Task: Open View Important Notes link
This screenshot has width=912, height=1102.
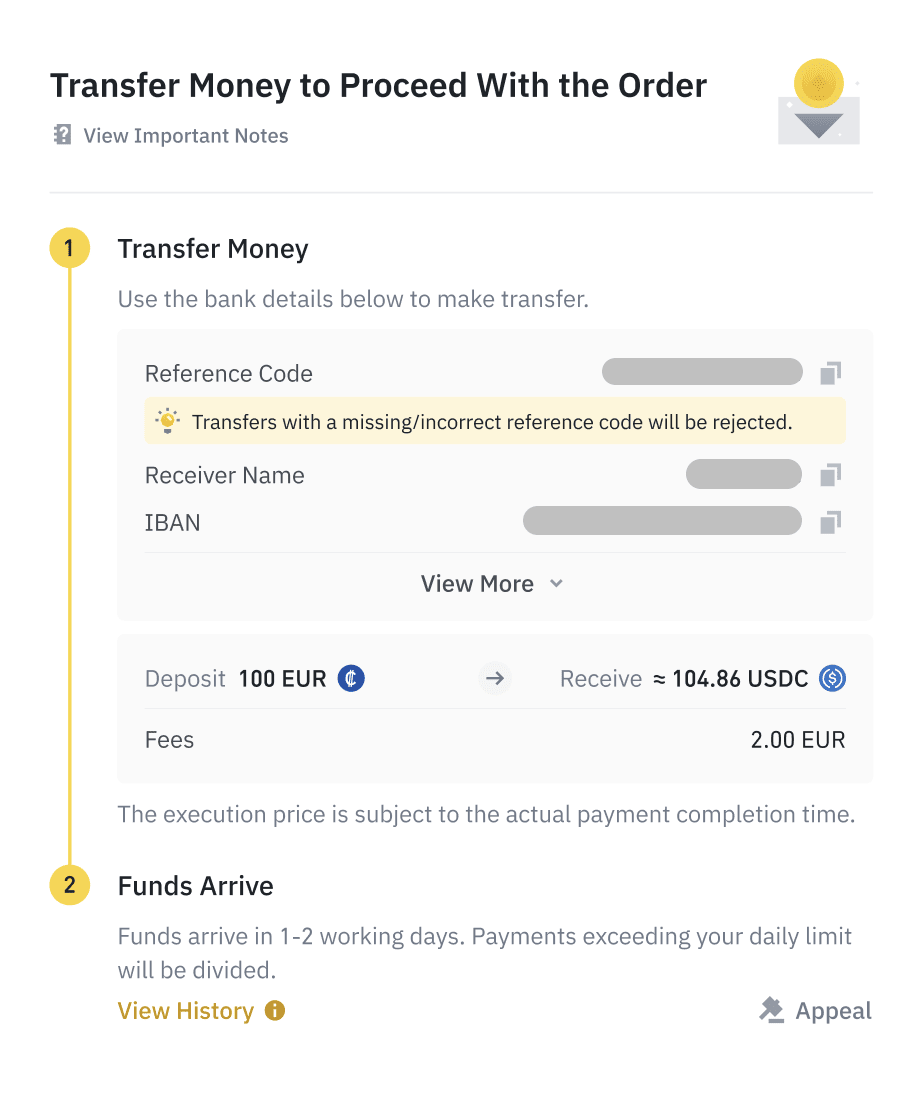Action: pos(186,136)
